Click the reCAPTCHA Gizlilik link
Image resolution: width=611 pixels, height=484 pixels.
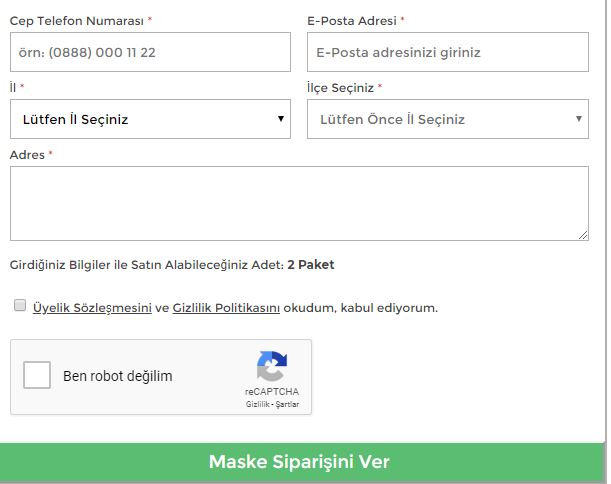point(258,404)
